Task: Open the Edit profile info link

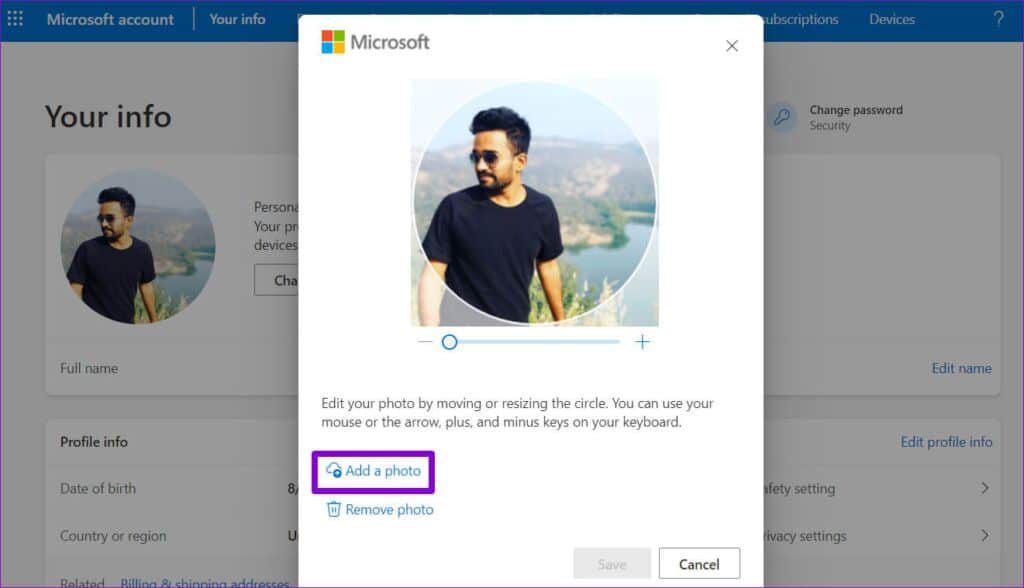Action: pyautogui.click(x=945, y=441)
